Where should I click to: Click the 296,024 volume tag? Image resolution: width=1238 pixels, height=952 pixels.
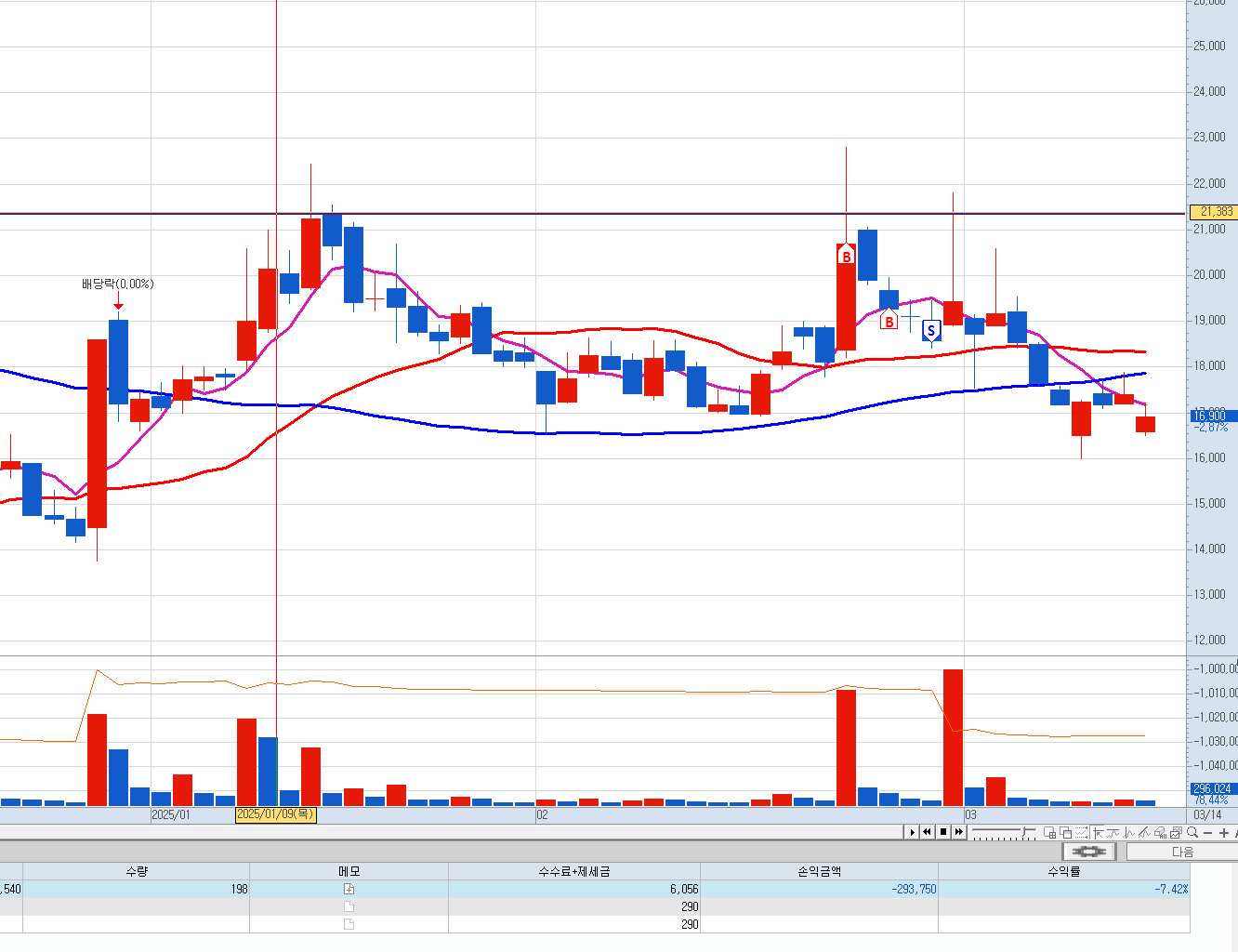(1213, 788)
